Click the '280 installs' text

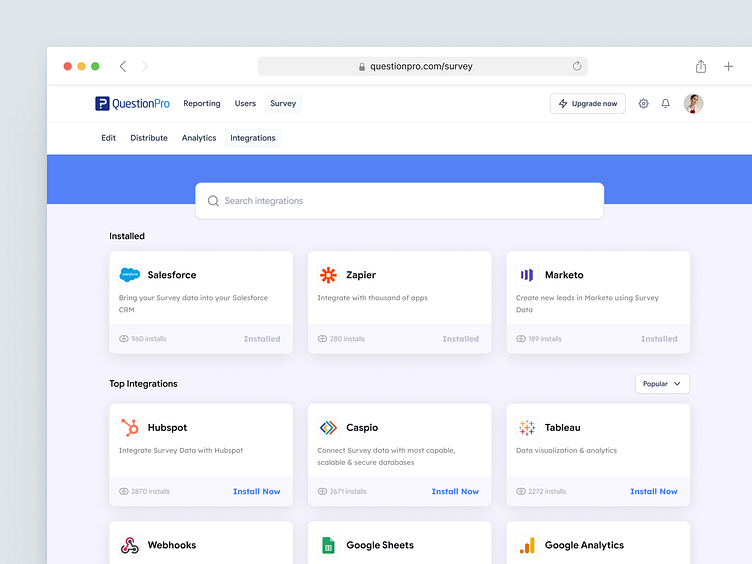[347, 339]
